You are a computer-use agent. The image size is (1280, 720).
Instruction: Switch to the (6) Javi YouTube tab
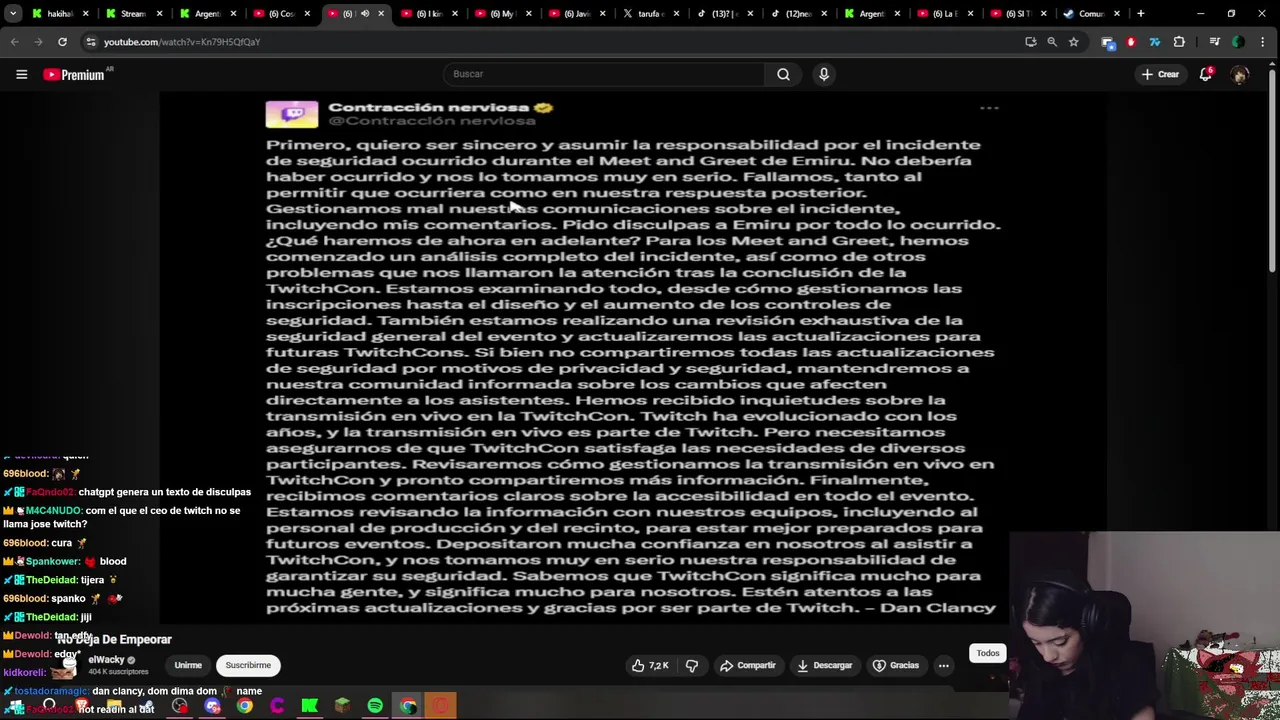579,14
